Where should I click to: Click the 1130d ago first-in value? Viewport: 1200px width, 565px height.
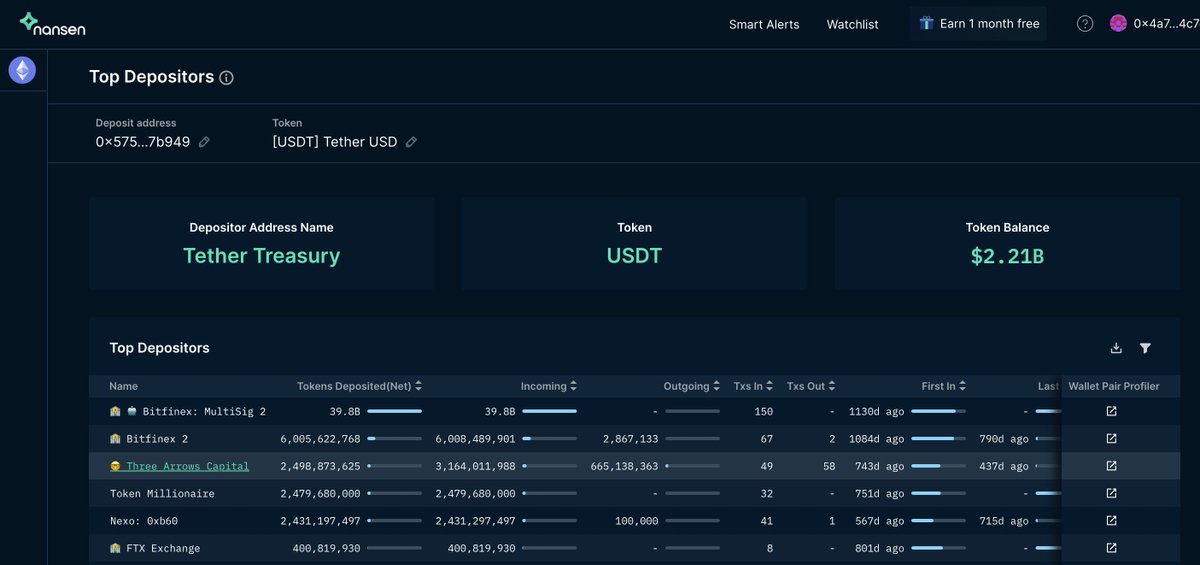pyautogui.click(x=876, y=411)
